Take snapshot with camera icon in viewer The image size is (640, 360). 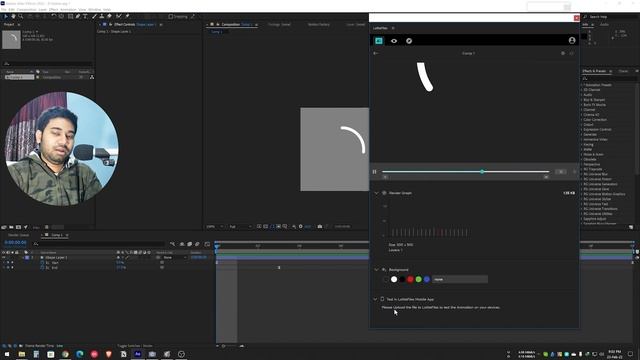click(320, 226)
